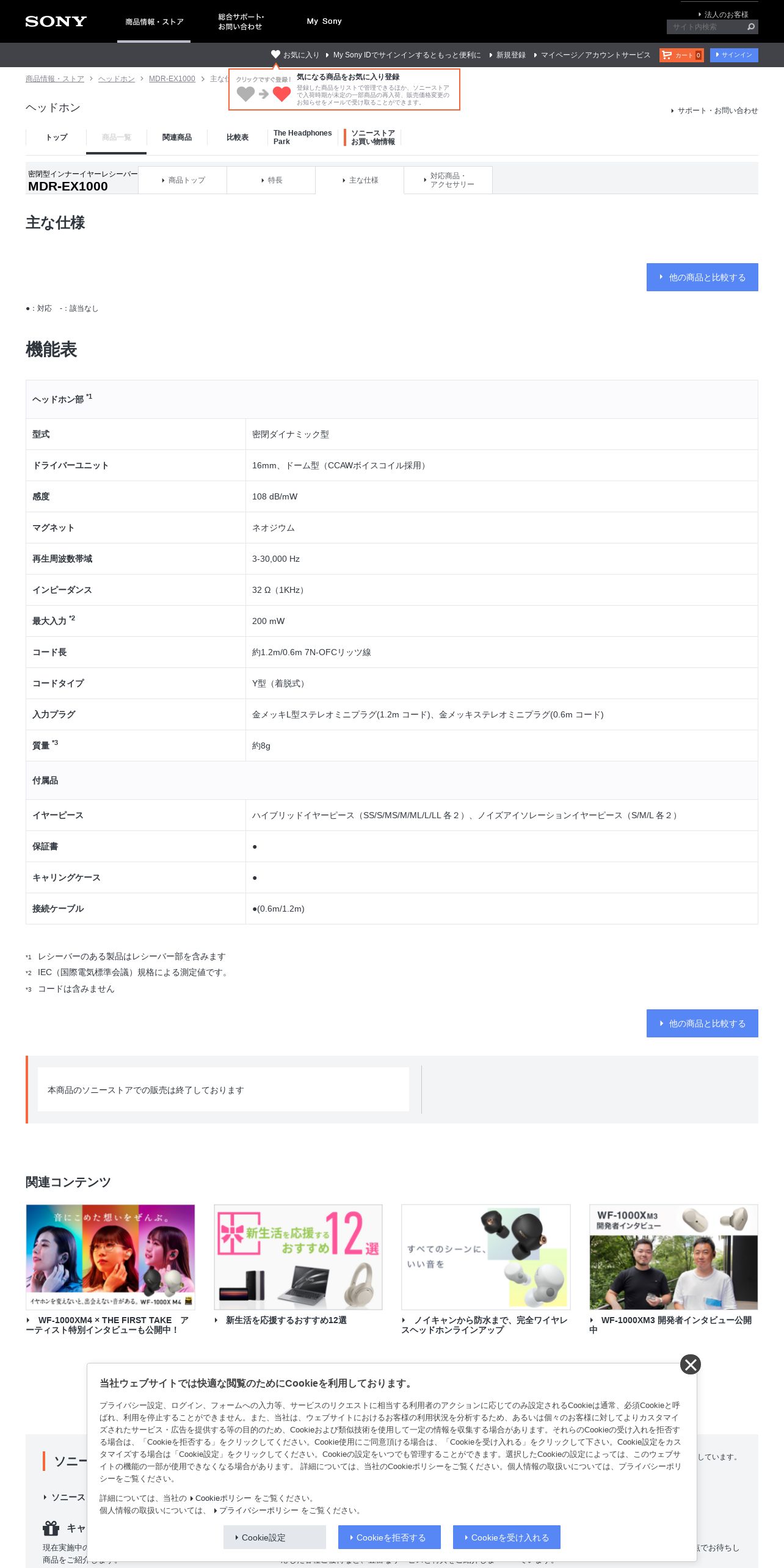Click the ネオジウム magnet value

click(273, 528)
